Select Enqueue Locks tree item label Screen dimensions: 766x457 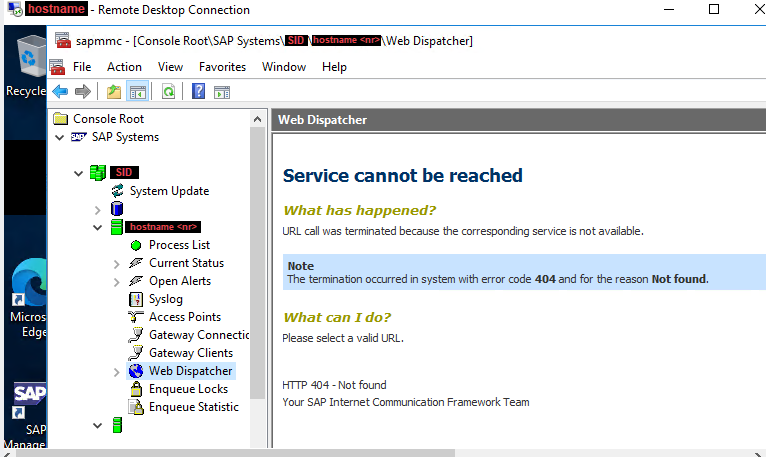(188, 389)
